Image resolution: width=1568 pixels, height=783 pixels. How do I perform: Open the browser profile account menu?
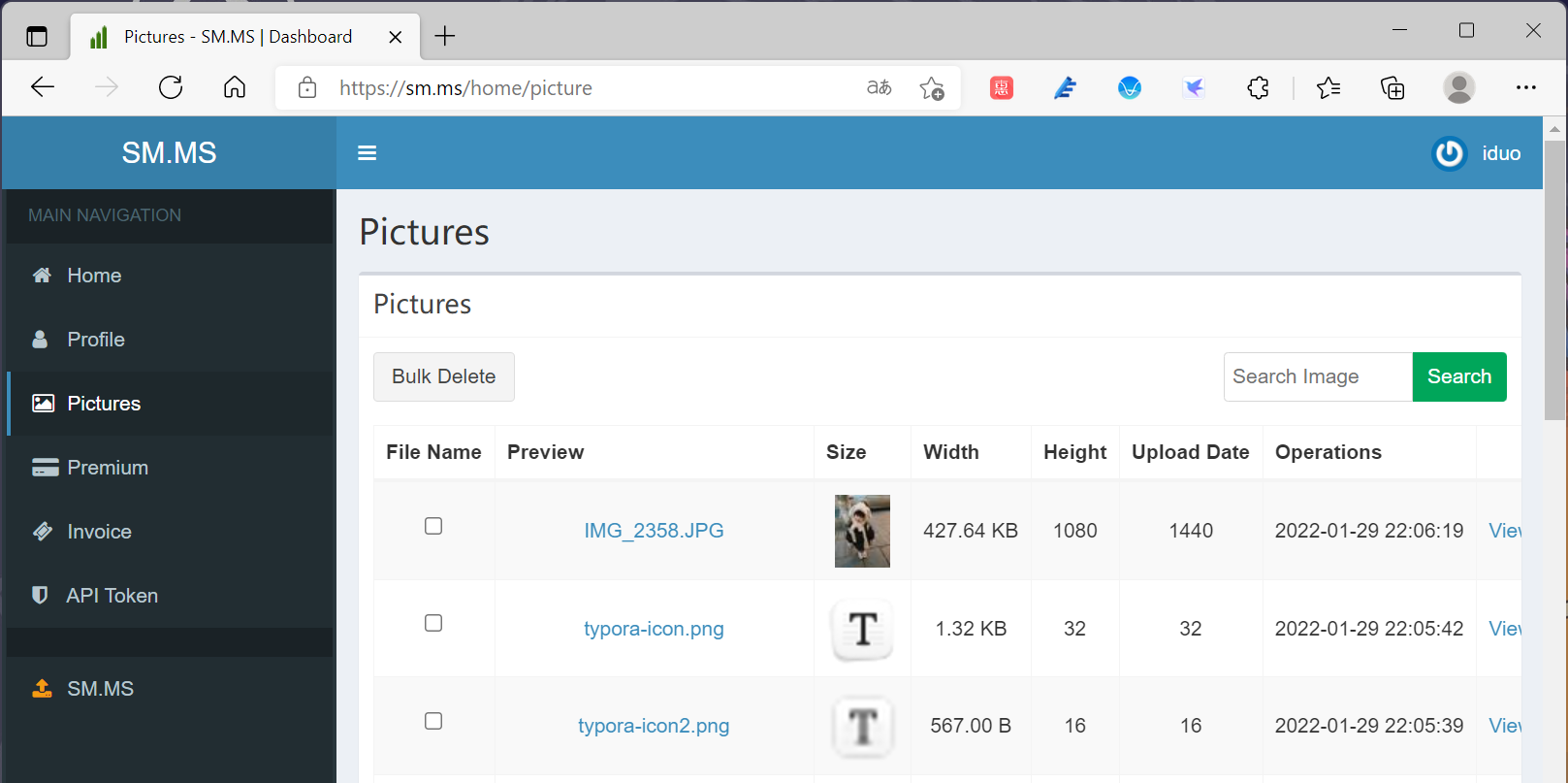tap(1458, 88)
